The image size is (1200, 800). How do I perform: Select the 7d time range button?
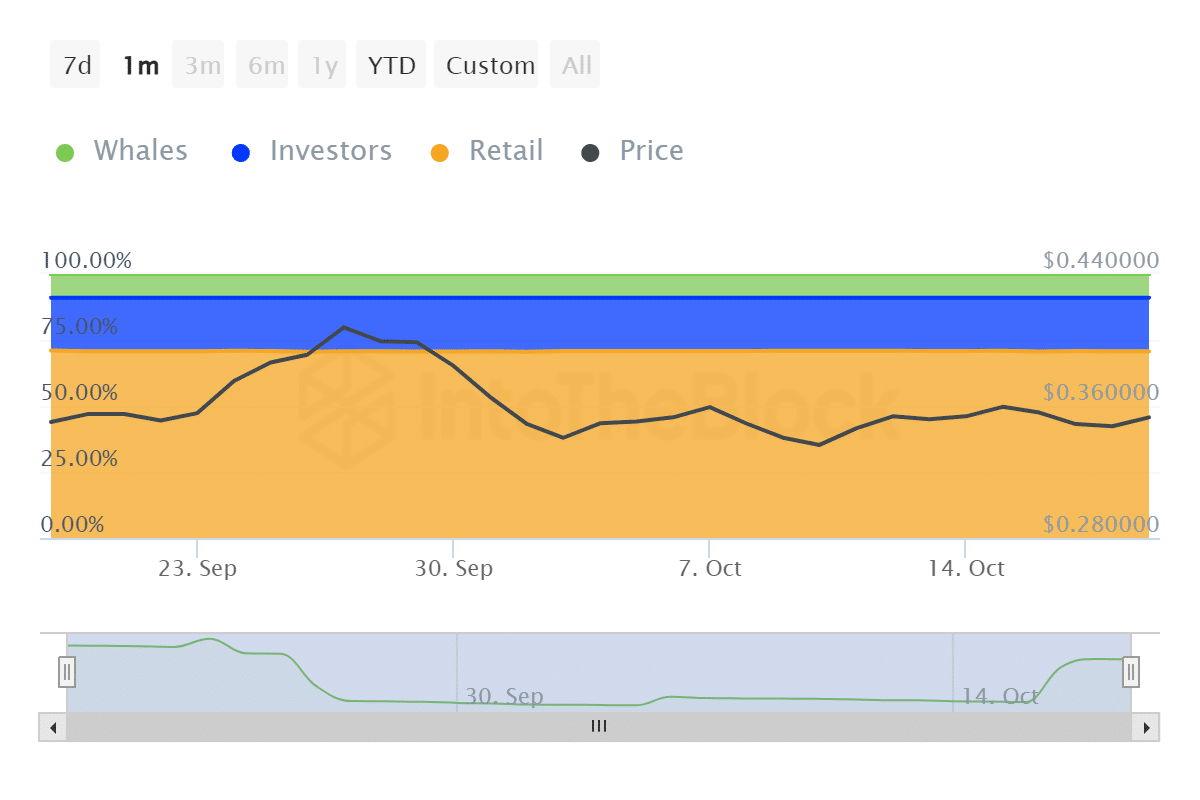click(x=76, y=66)
